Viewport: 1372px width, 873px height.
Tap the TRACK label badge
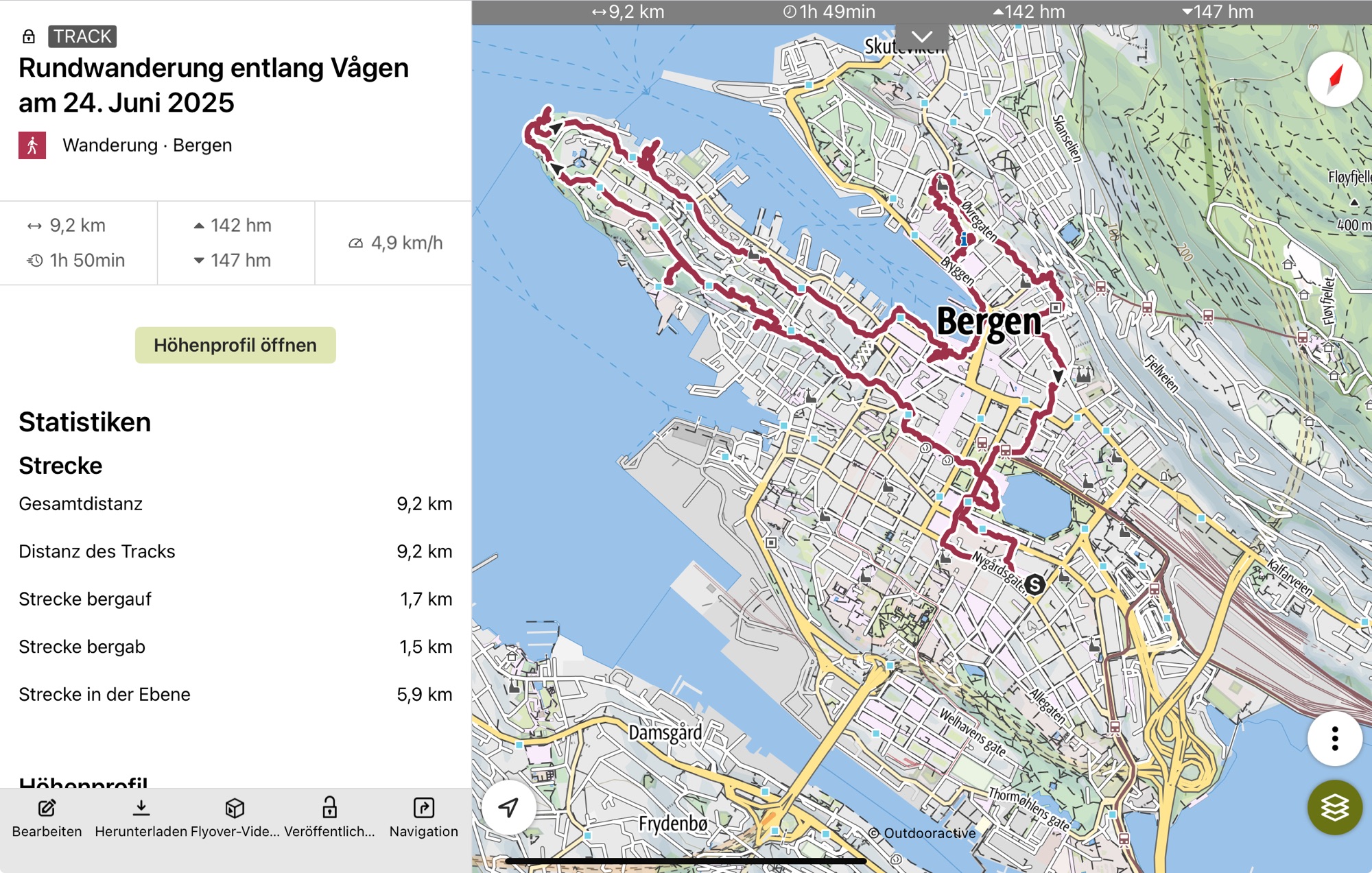[x=82, y=36]
